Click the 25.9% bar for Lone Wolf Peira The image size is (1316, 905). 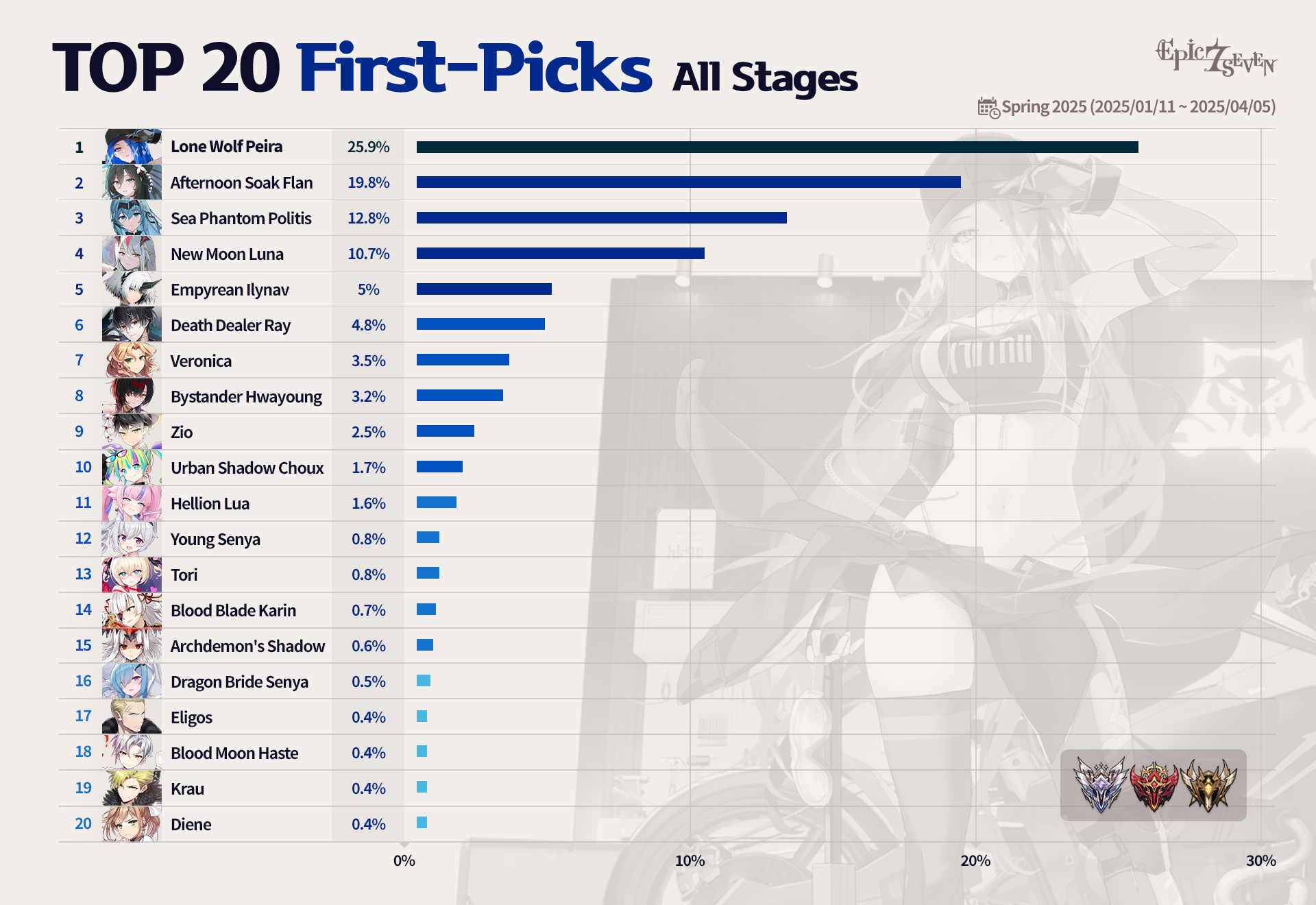[x=777, y=147]
